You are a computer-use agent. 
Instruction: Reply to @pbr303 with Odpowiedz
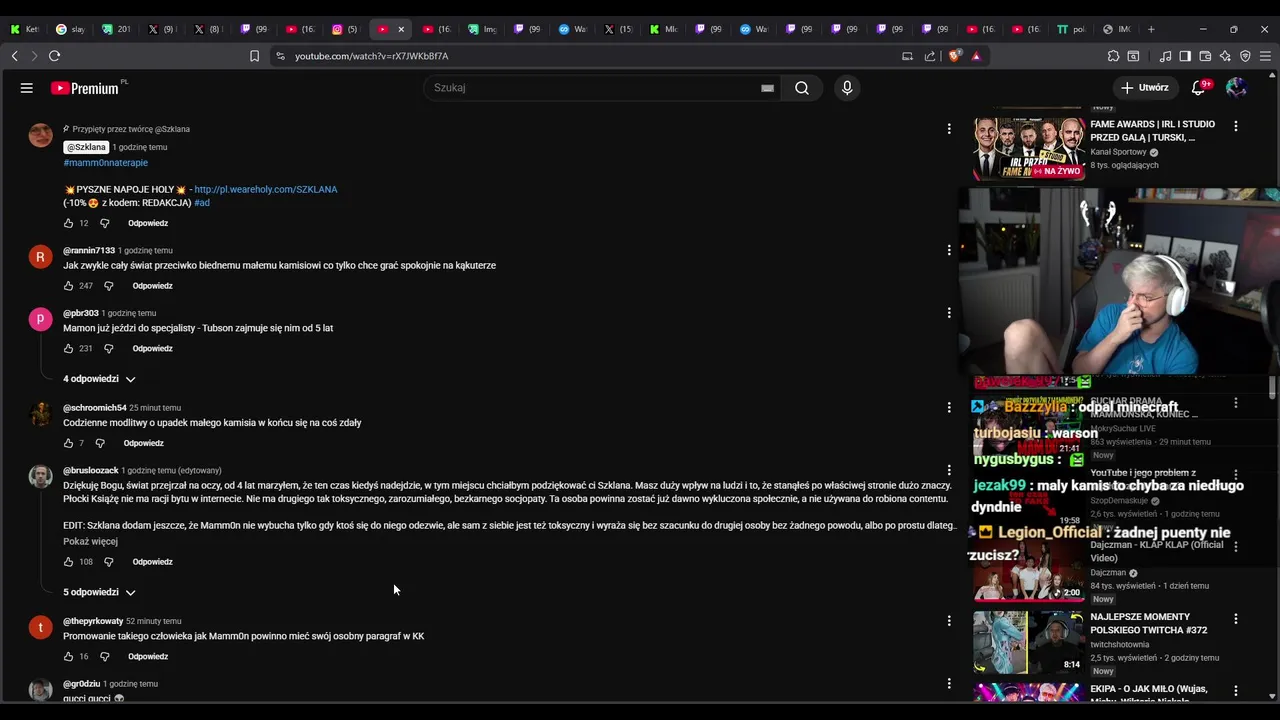pyautogui.click(x=152, y=349)
